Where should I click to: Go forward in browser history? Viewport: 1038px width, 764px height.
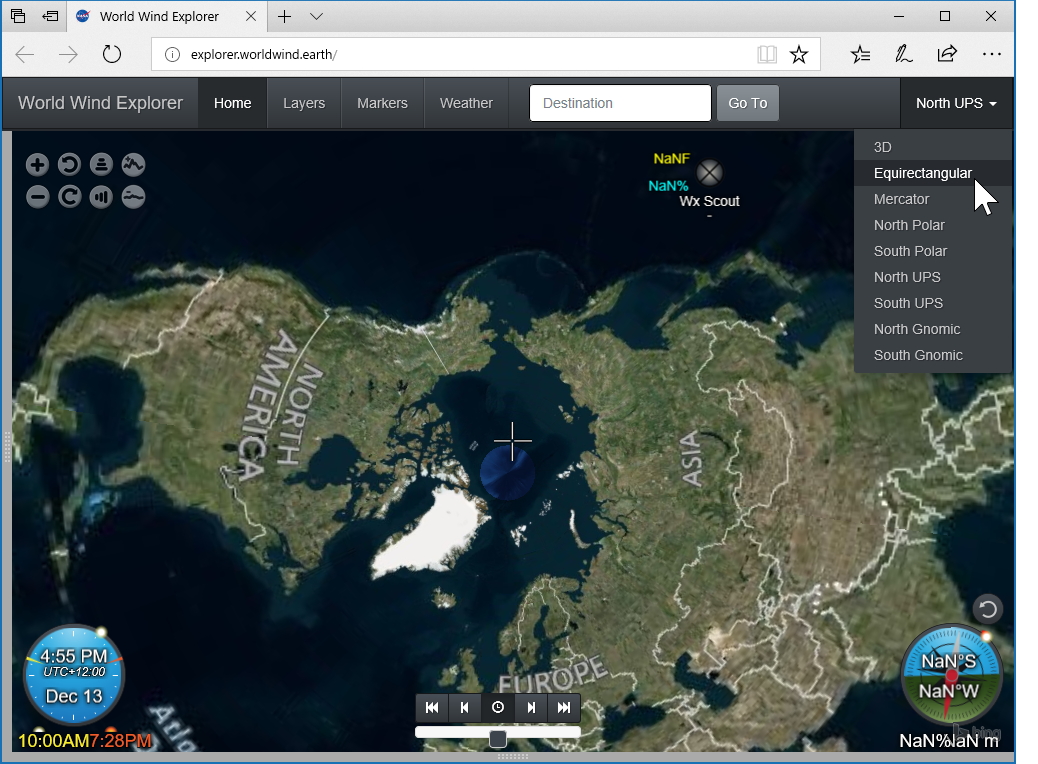pos(68,54)
